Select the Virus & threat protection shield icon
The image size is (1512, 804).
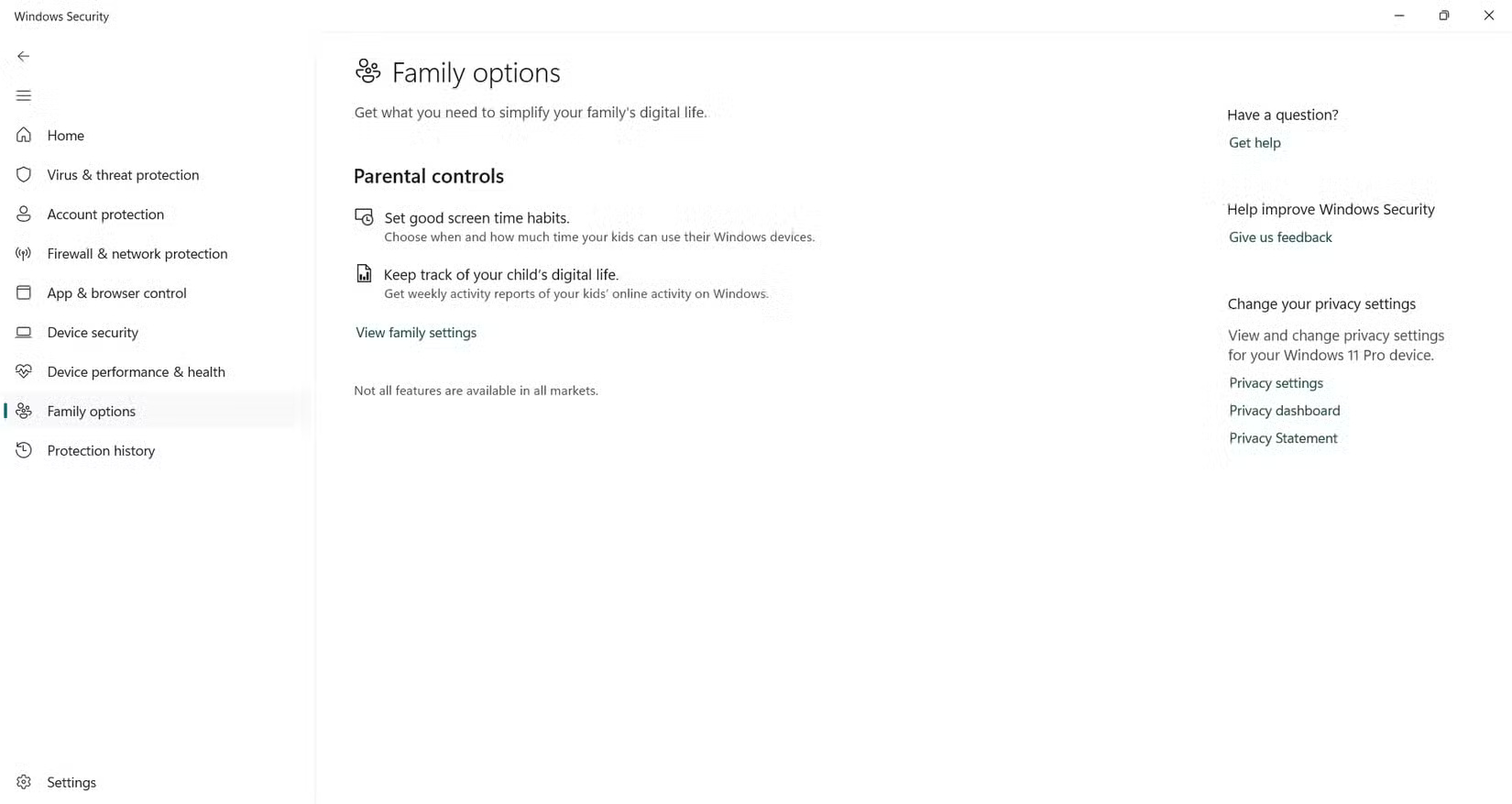[23, 174]
